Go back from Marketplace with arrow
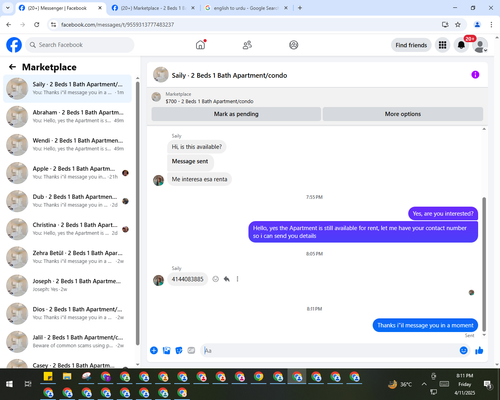Viewport: 500px width, 400px height. tap(12, 67)
